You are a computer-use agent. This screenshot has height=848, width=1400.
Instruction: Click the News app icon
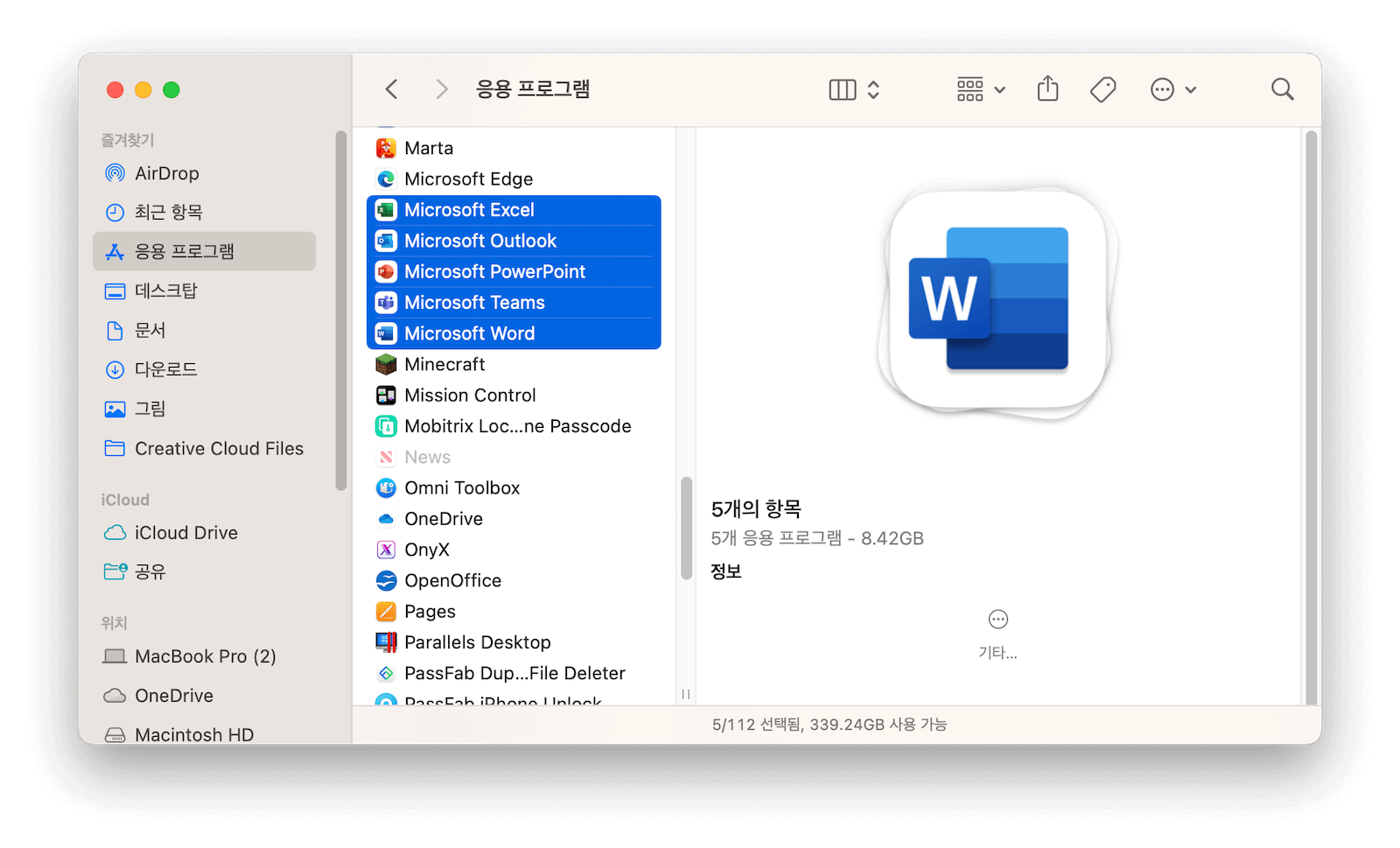pyautogui.click(x=386, y=457)
